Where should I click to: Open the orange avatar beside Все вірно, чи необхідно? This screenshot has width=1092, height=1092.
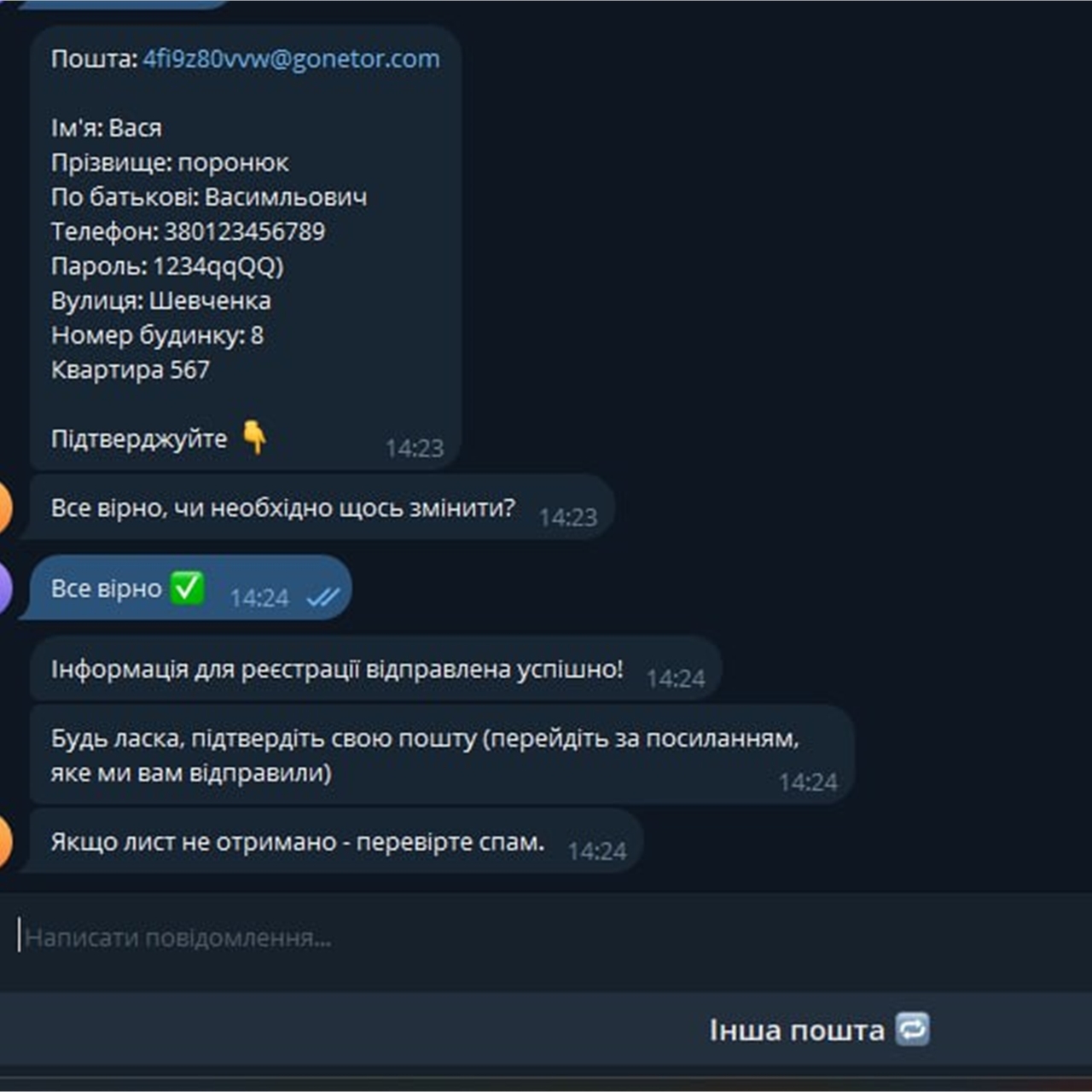[3, 507]
